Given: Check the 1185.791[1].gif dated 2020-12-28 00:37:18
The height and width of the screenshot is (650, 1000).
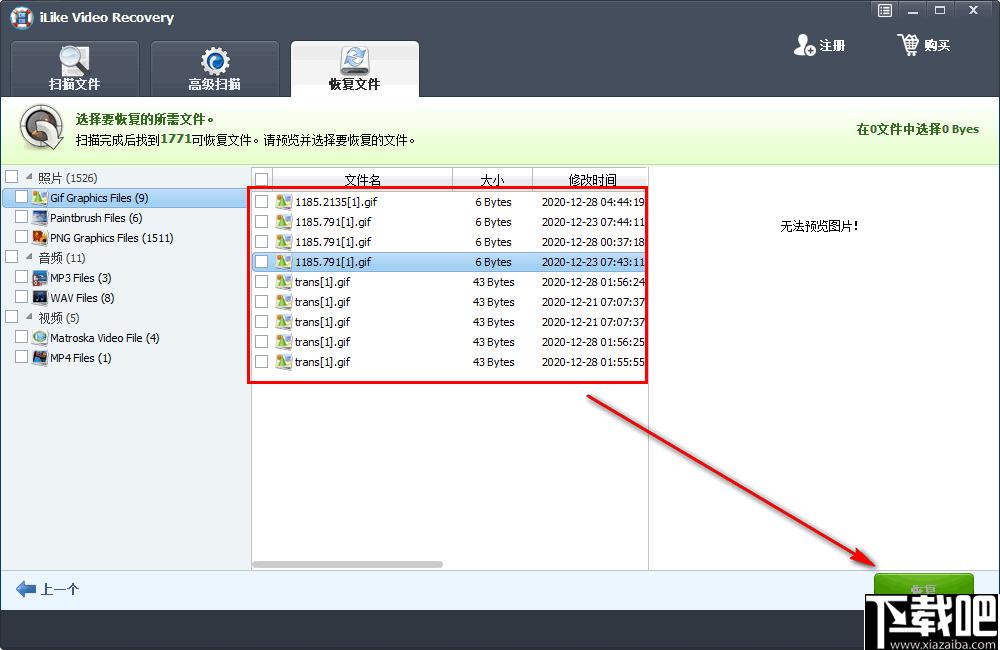Looking at the screenshot, I should point(261,241).
